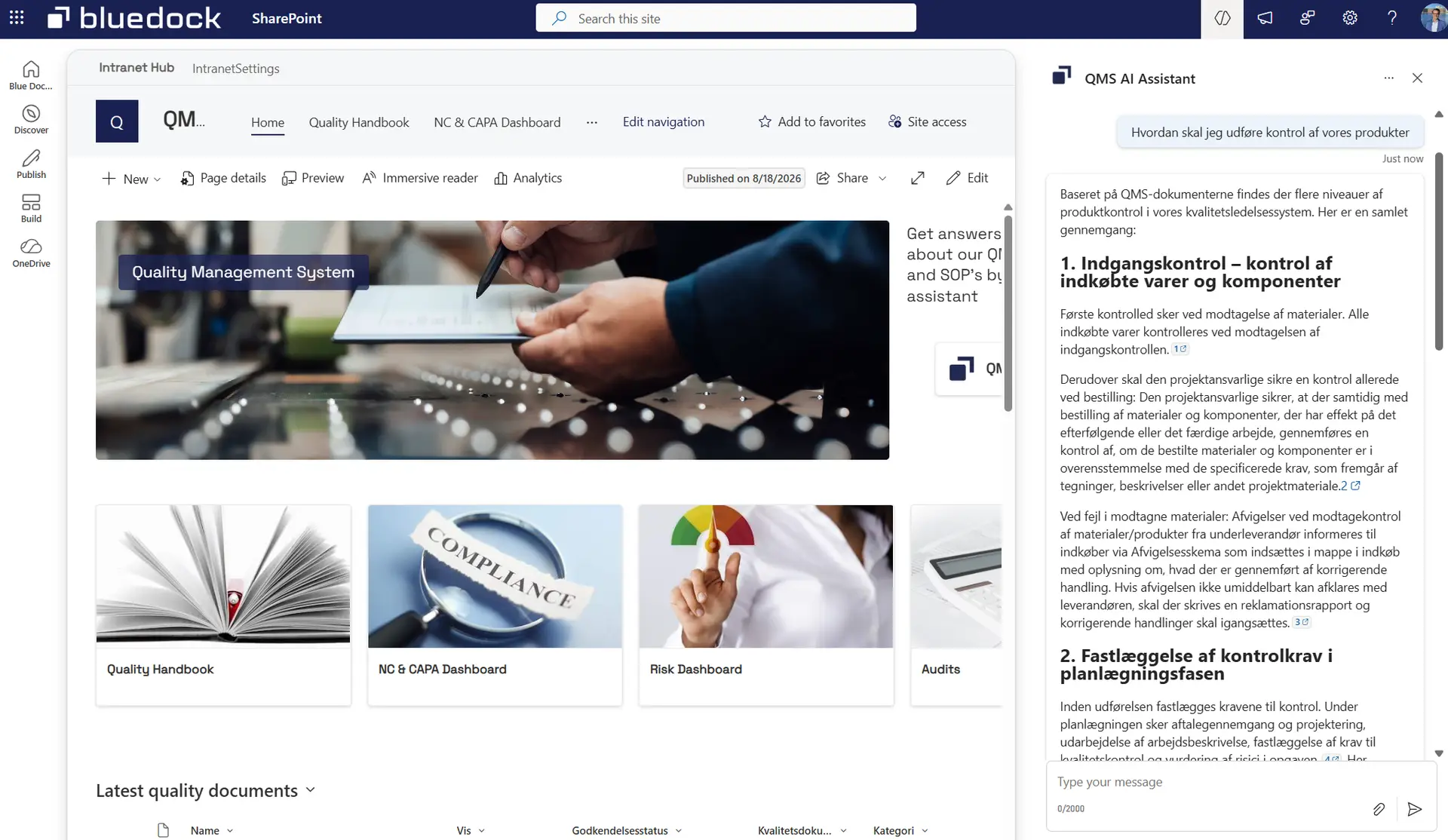Open the Risk Dashboard card

click(766, 605)
